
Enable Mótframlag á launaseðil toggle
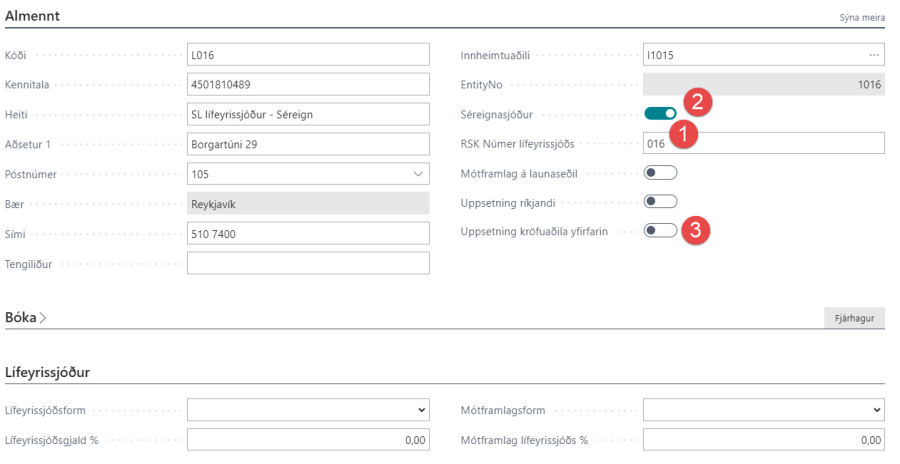[x=660, y=173]
